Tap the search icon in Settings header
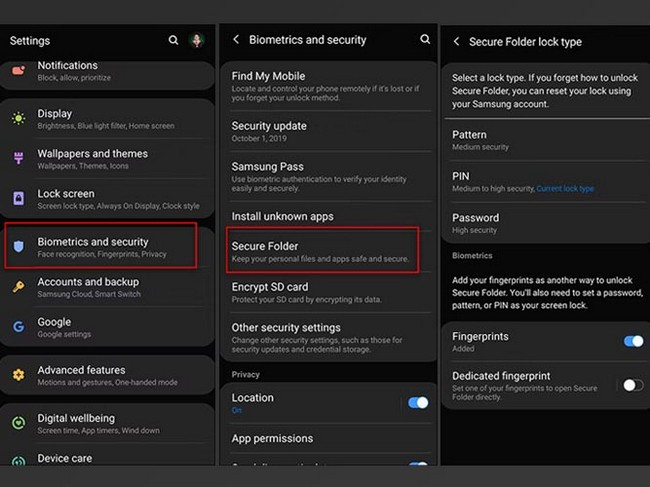This screenshot has height=487, width=650. [x=173, y=41]
